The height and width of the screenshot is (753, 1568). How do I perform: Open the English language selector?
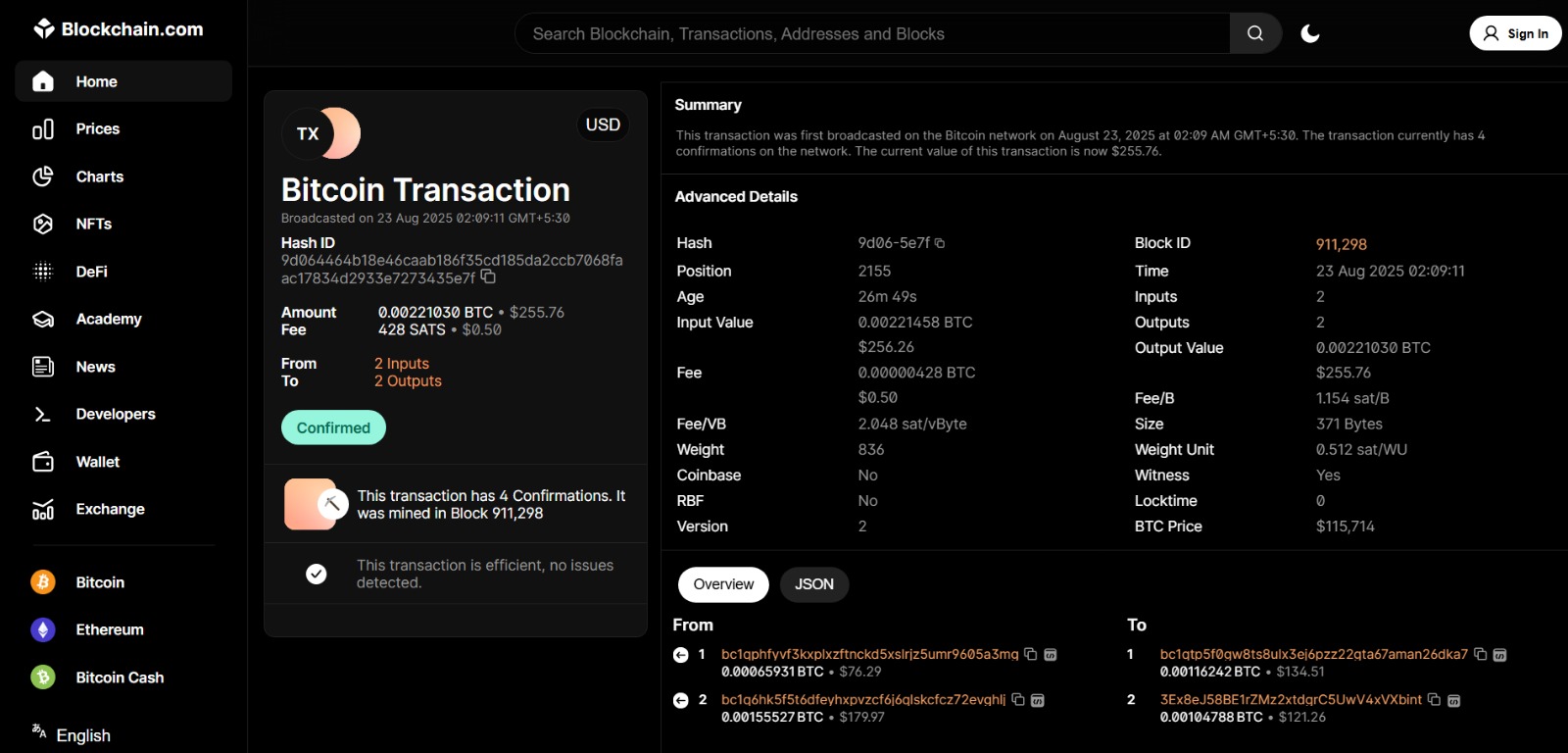click(x=72, y=734)
